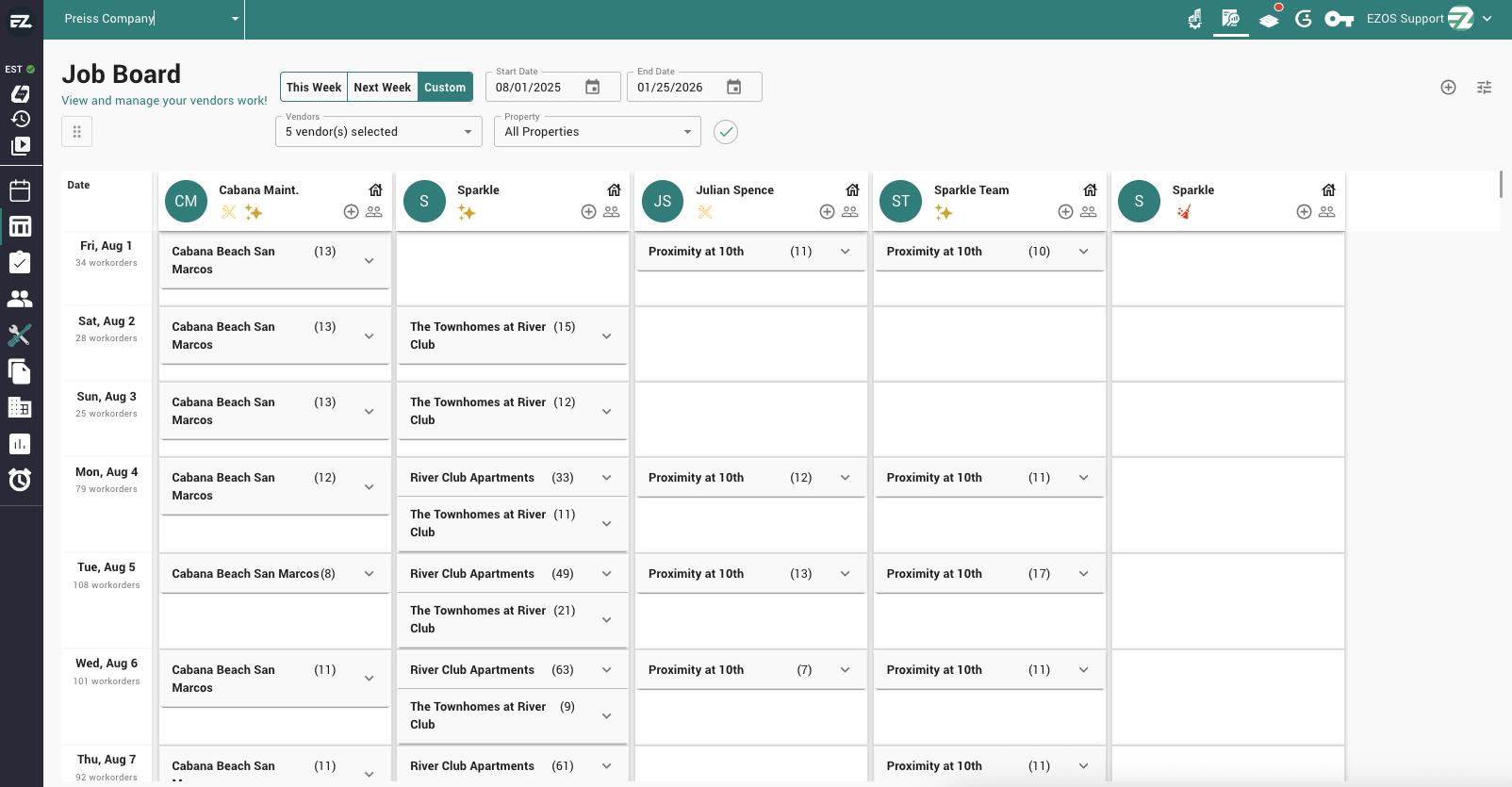This screenshot has height=787, width=1512.
Task: Open the Vendors dropdown showing 5 vendor(s) selected
Action: pos(379,132)
